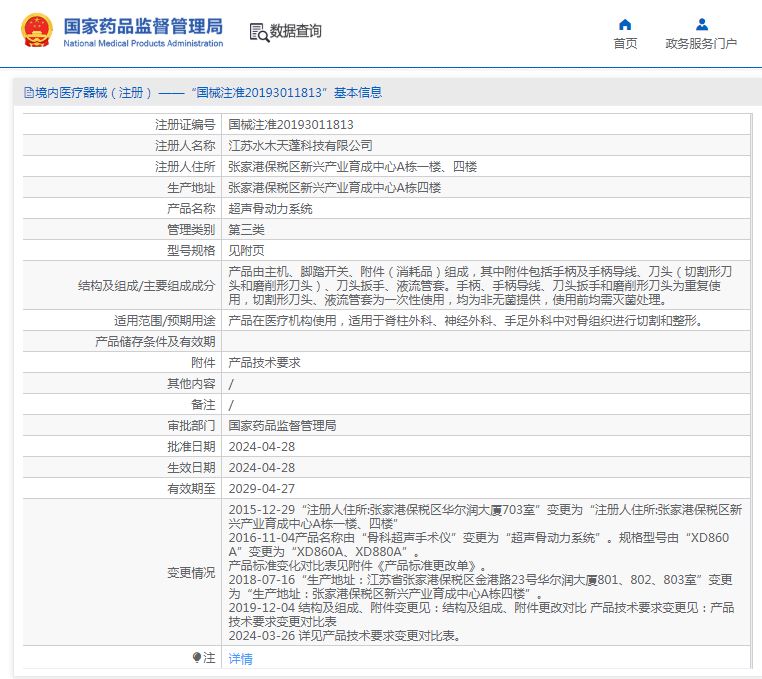Click the 其他内容 row label

pos(191,383)
